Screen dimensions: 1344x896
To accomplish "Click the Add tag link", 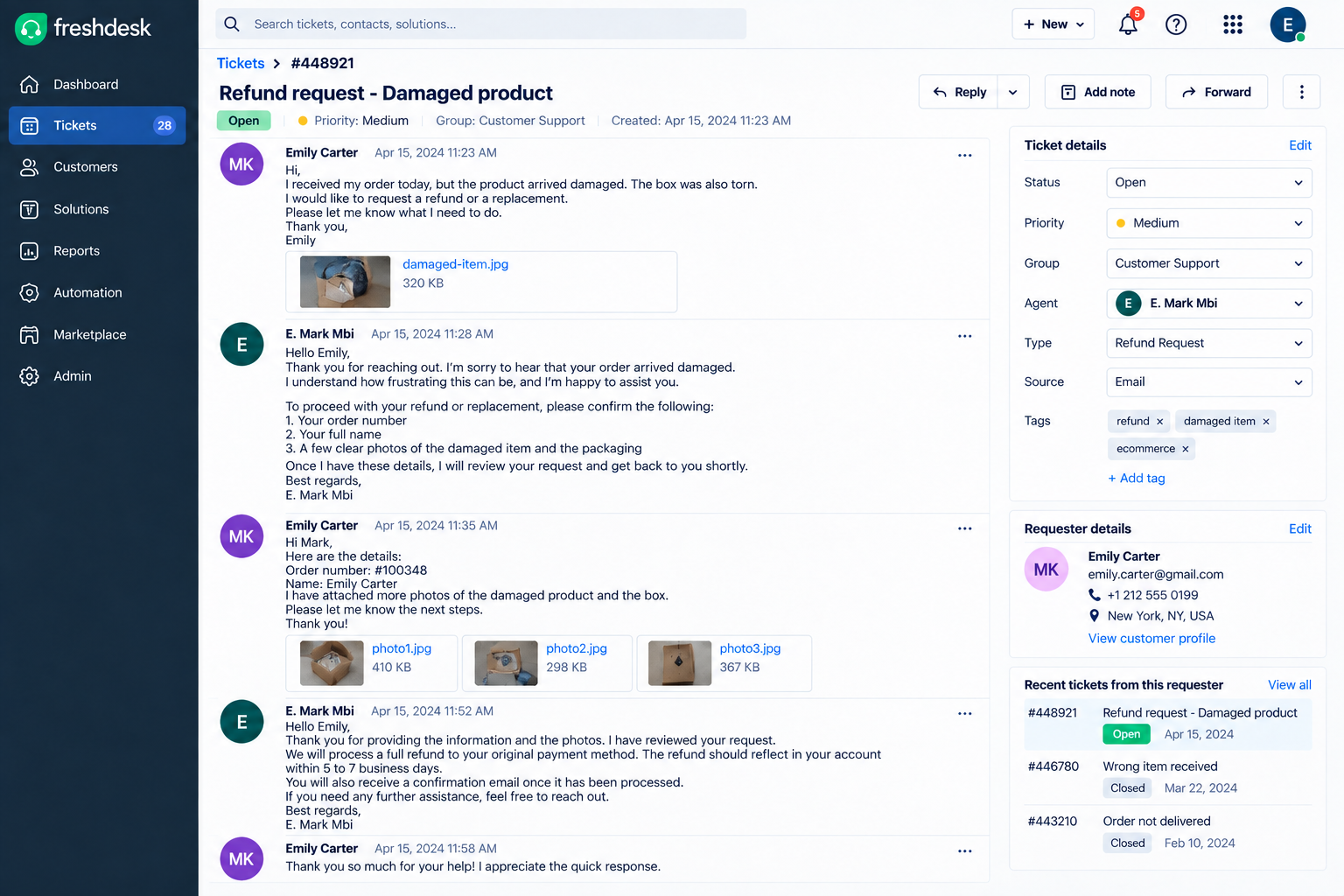I will tap(1137, 479).
